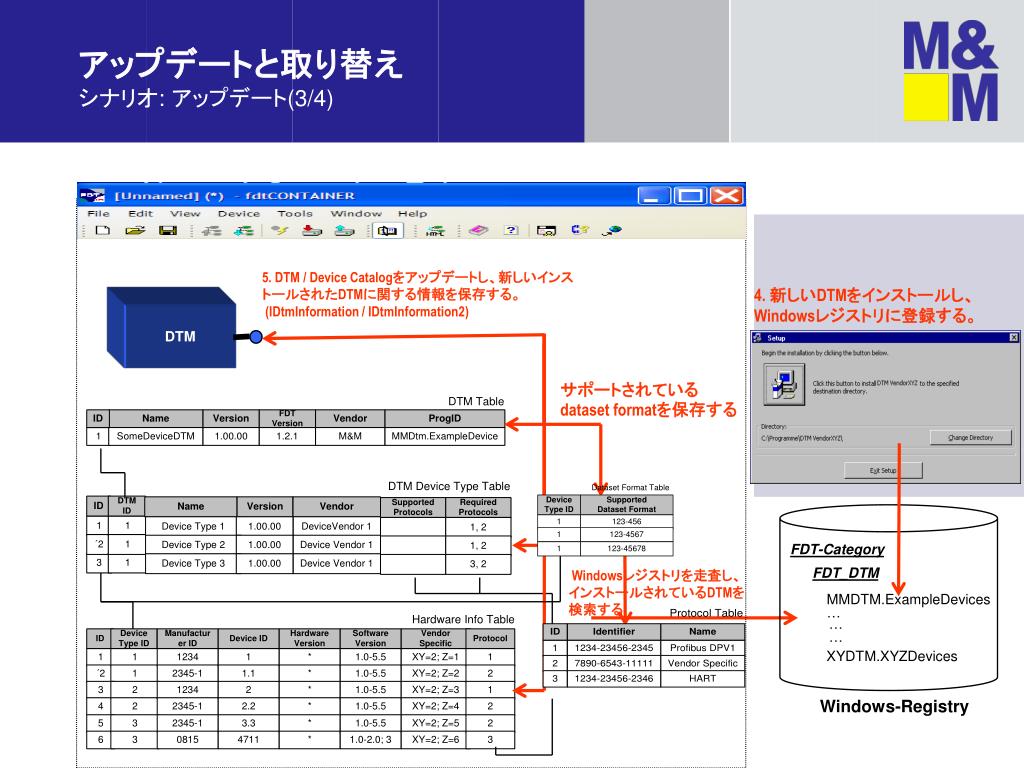This screenshot has width=1024, height=768.
Task: Click the pink book toolbar icon
Action: click(479, 231)
